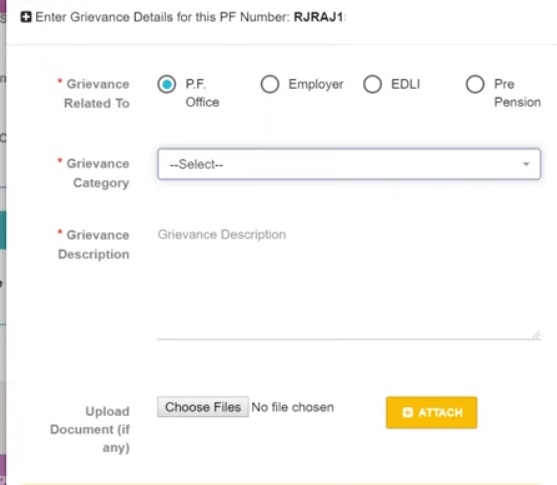Click the caret arrow of the category select box
This screenshot has width=557, height=485.
coord(526,164)
